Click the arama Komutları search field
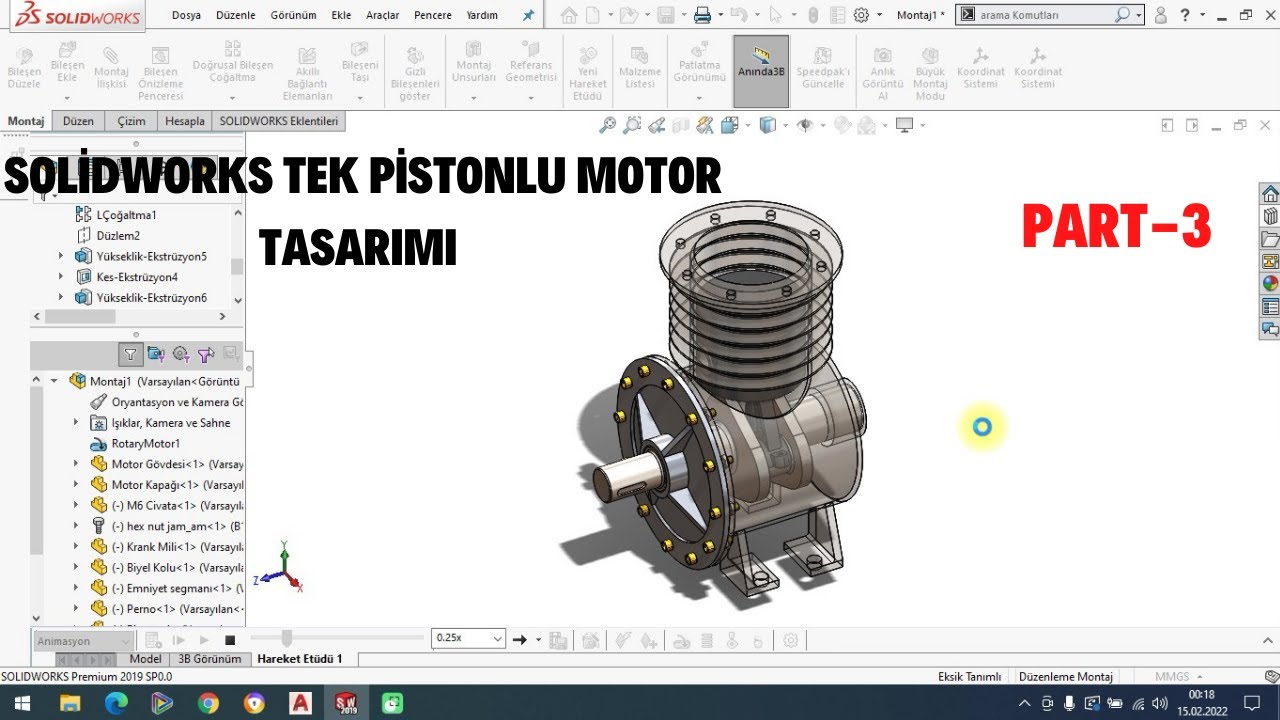Image resolution: width=1280 pixels, height=720 pixels. [x=1048, y=15]
